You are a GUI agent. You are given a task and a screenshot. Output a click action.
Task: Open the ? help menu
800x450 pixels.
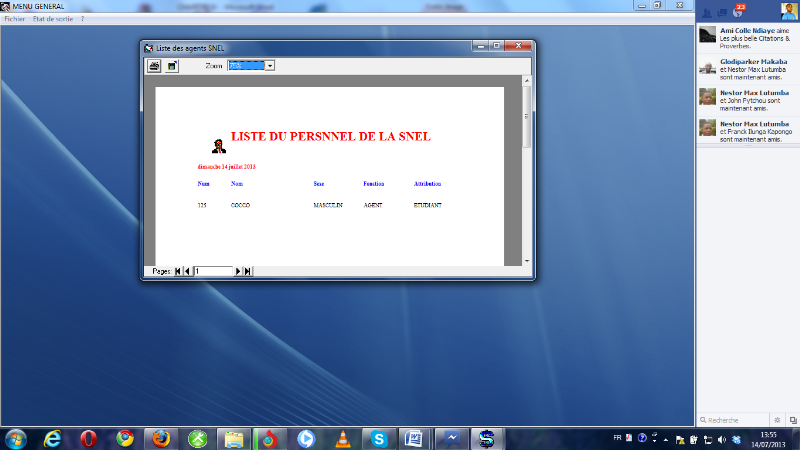[82, 19]
